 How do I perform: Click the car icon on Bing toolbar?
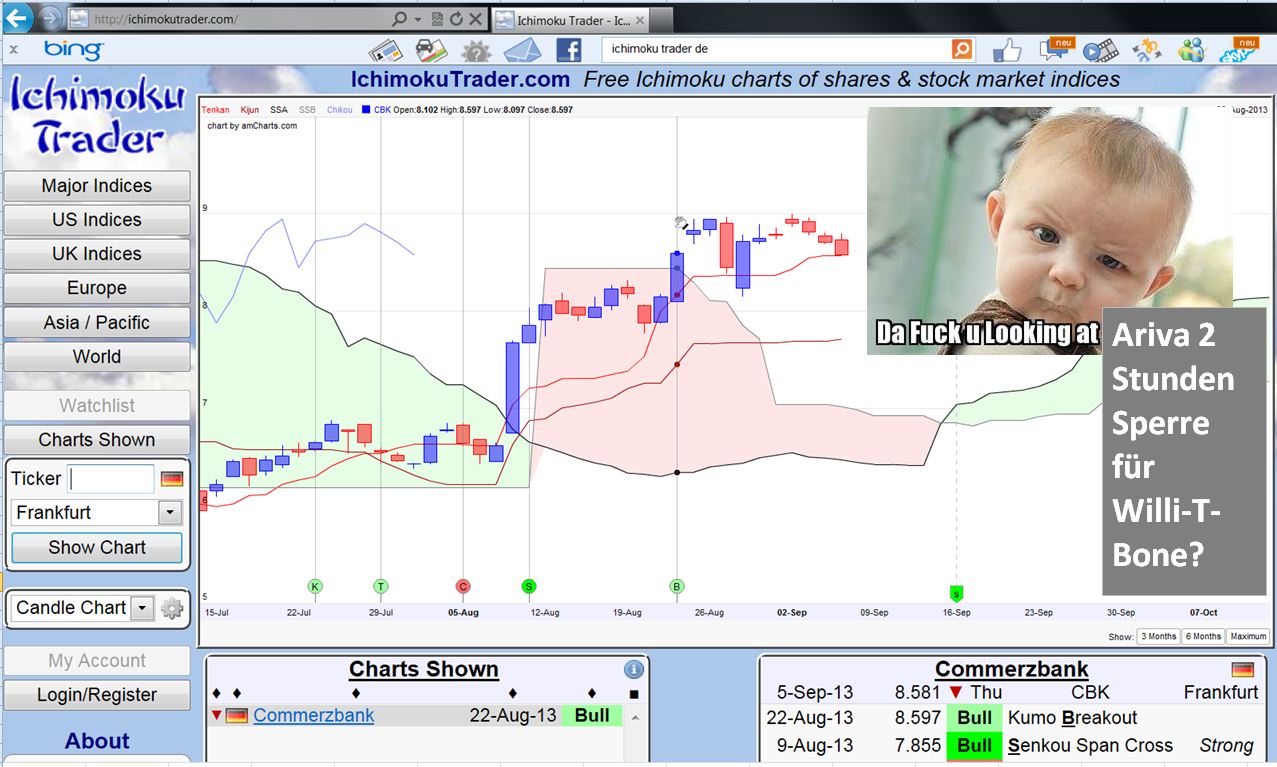431,50
